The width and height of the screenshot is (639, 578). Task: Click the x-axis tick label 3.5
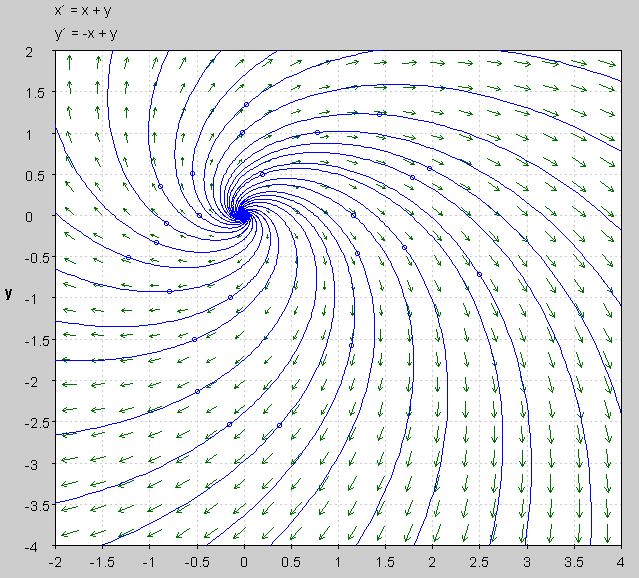pyautogui.click(x=574, y=563)
